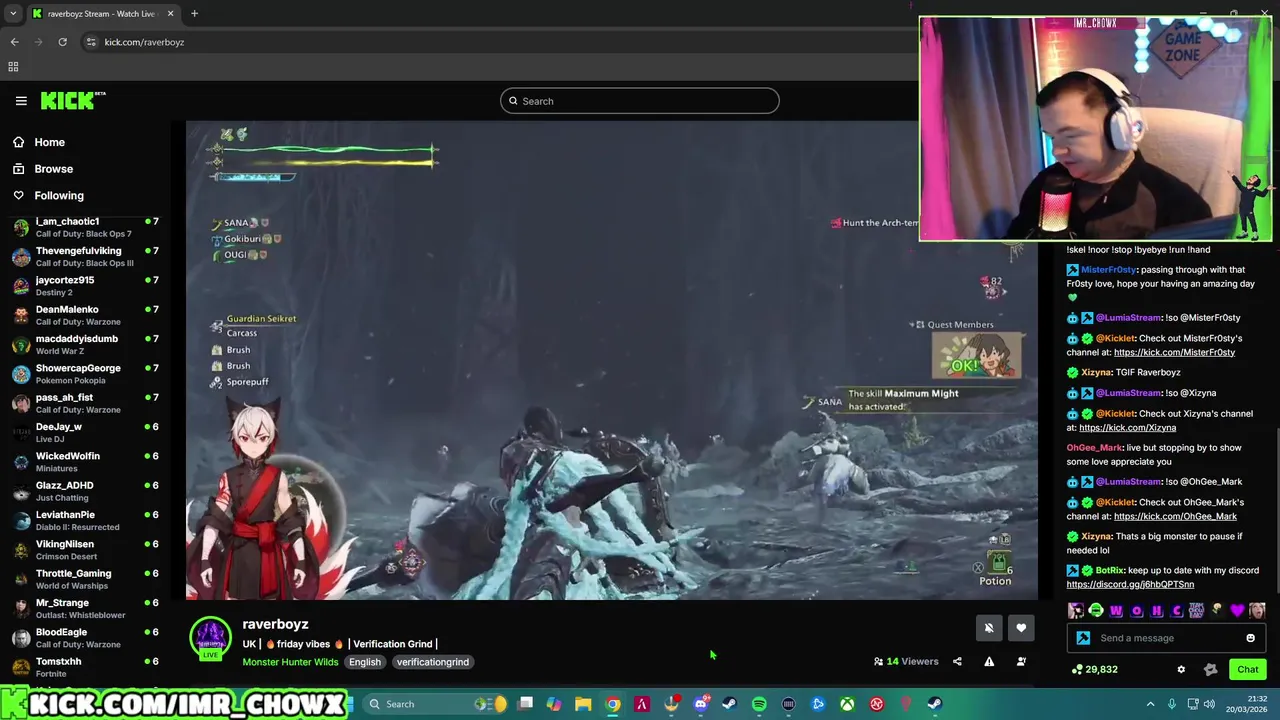This screenshot has width=1280, height=720.
Task: Open ShowercapGeorge channel
Action: click(x=86, y=374)
